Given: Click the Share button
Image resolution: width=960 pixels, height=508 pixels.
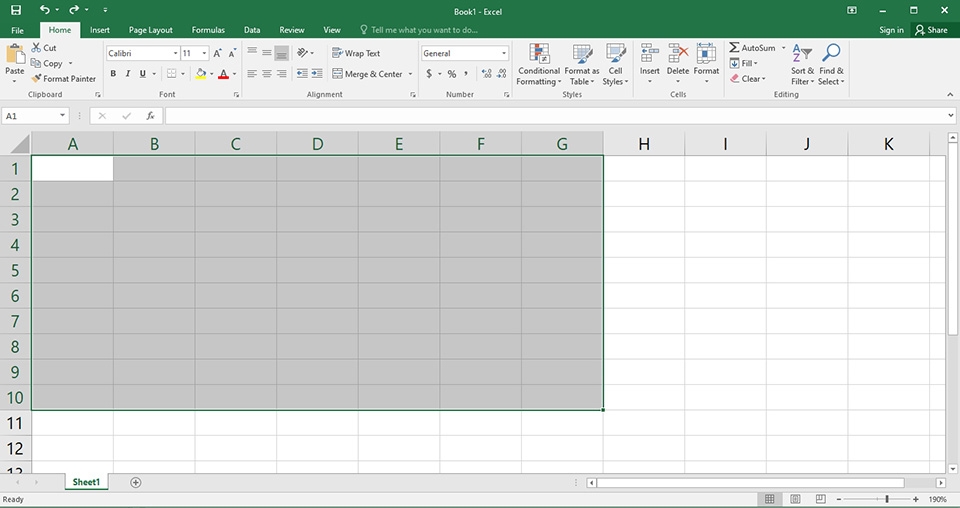Looking at the screenshot, I should pyautogui.click(x=931, y=30).
